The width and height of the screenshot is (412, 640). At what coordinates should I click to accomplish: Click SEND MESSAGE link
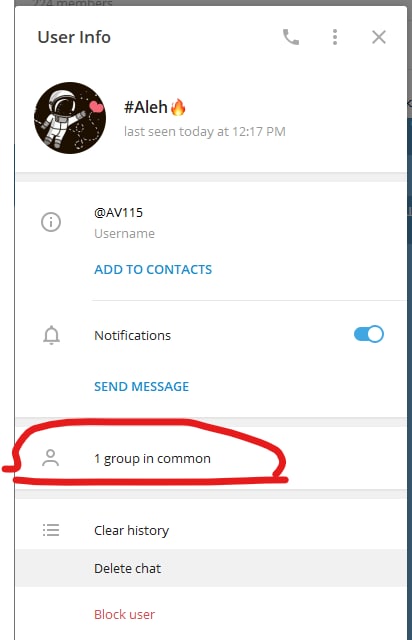point(142,387)
